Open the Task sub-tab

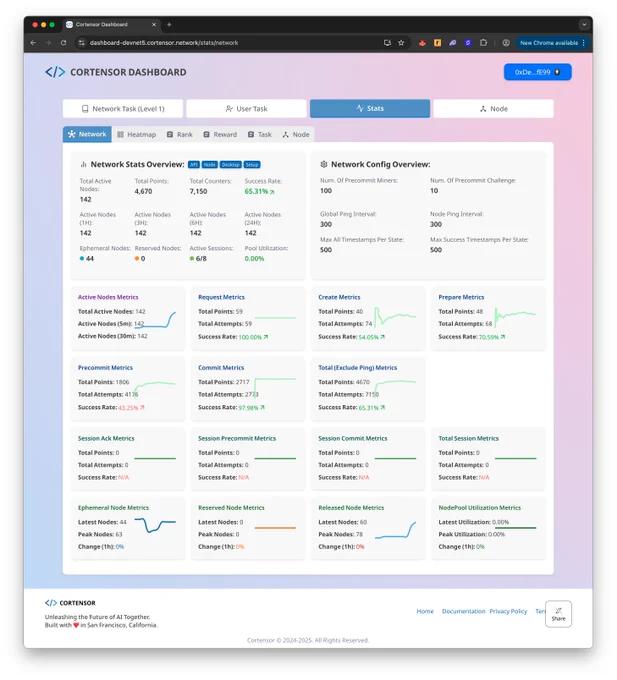[x=259, y=134]
